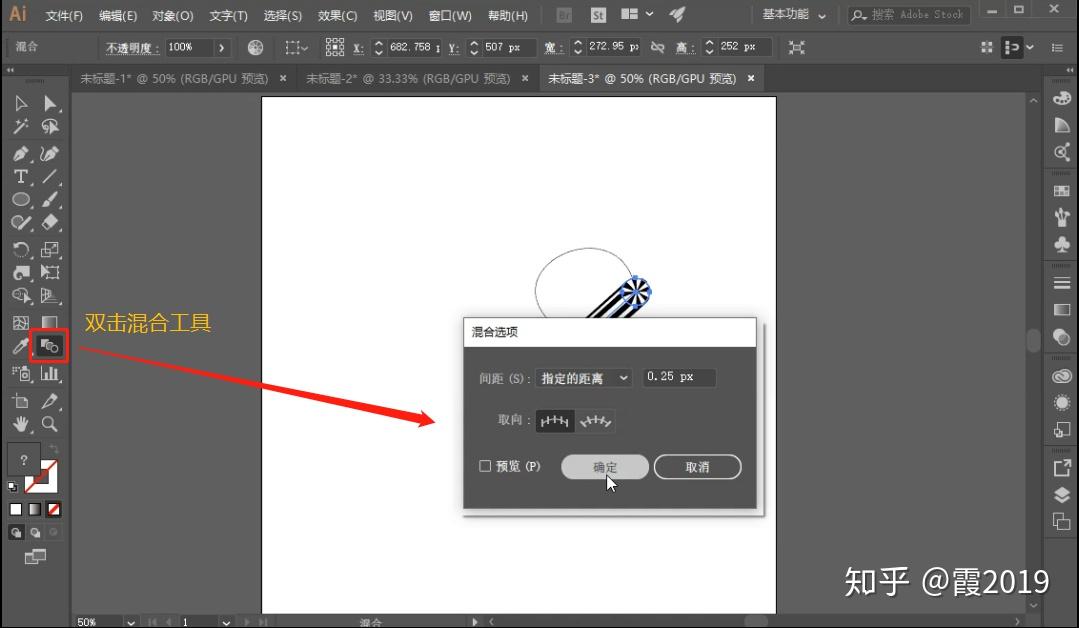Open the zoom level dropdown at 50%

[x=131, y=622]
